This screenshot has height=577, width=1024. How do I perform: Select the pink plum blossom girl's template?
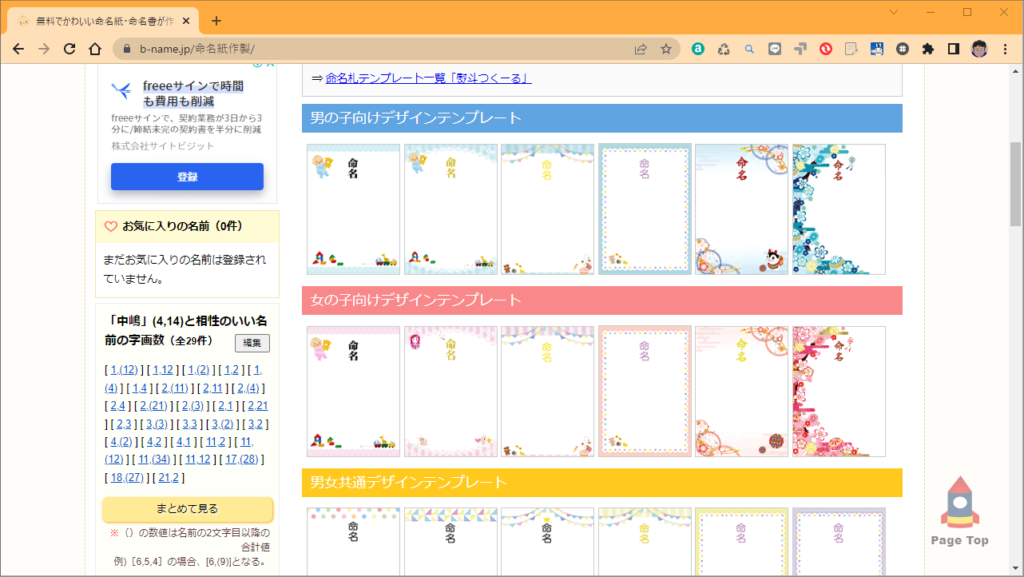pos(838,391)
